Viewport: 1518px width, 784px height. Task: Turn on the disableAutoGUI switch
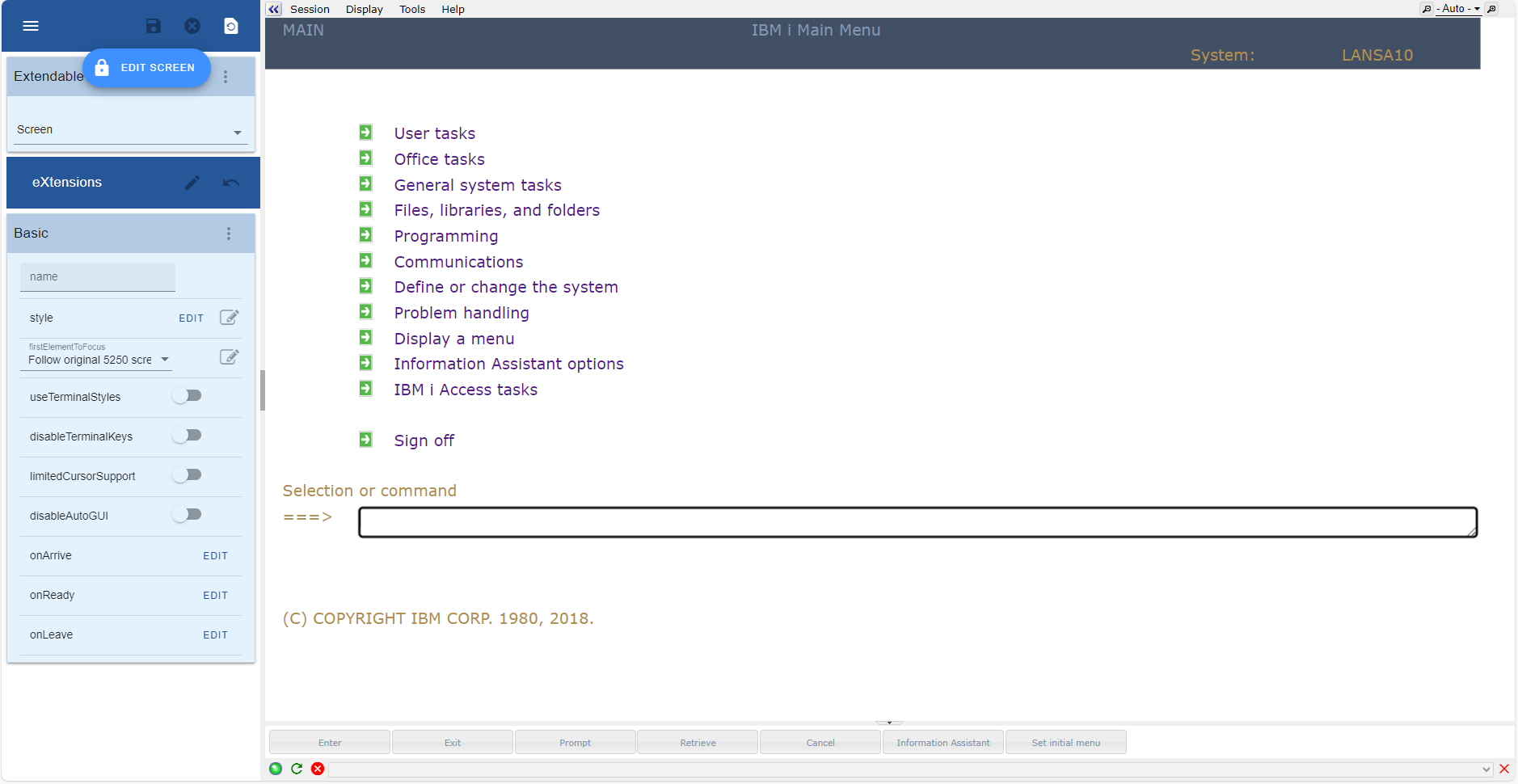(x=187, y=515)
